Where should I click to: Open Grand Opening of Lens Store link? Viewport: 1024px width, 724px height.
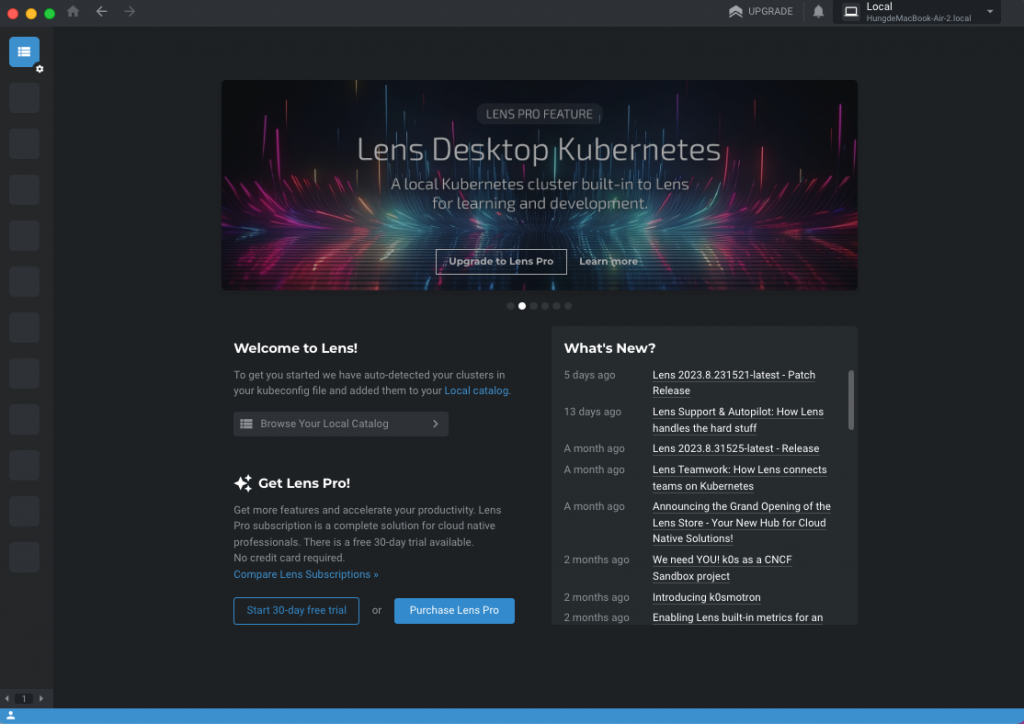click(741, 522)
